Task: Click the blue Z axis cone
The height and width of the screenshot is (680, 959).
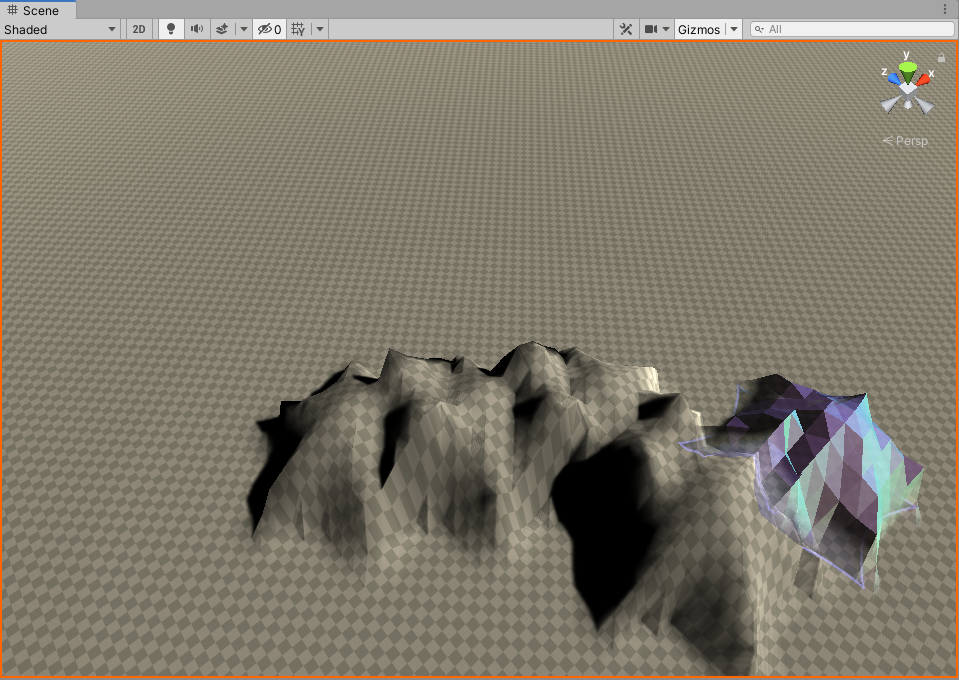Action: [x=894, y=79]
